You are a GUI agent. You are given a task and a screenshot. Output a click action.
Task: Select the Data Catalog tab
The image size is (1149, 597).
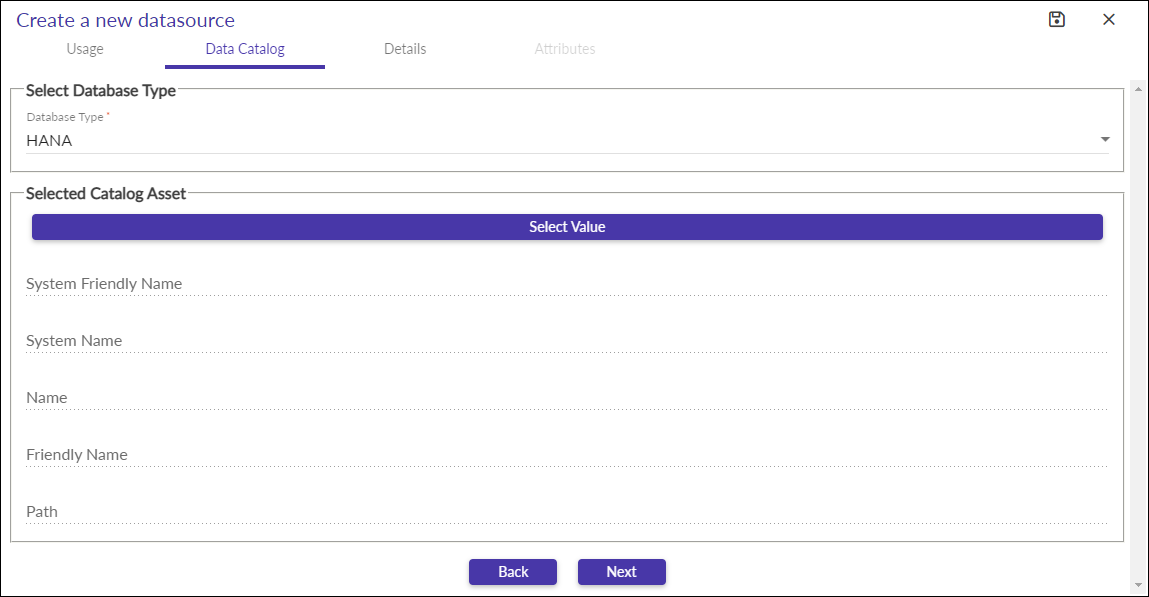tap(245, 49)
